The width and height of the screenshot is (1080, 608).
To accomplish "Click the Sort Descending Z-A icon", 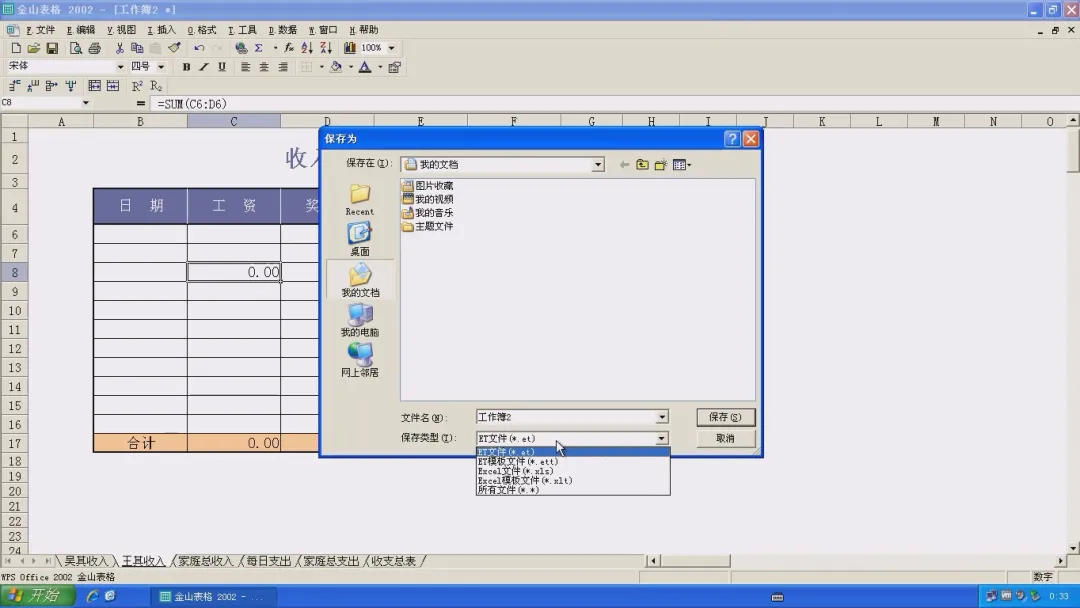I will pyautogui.click(x=326, y=48).
